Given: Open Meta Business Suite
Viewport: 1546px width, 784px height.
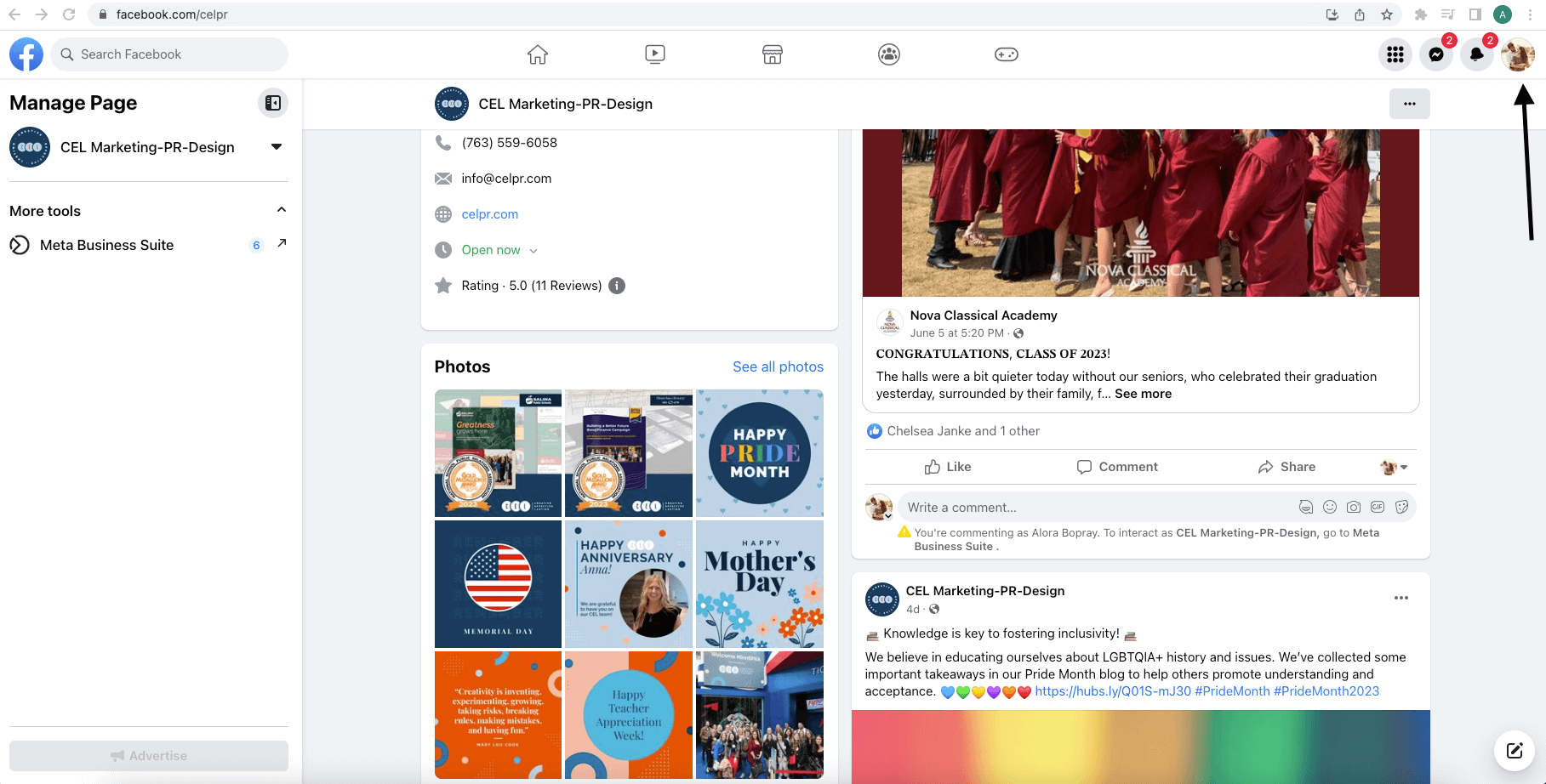Looking at the screenshot, I should coord(149,245).
